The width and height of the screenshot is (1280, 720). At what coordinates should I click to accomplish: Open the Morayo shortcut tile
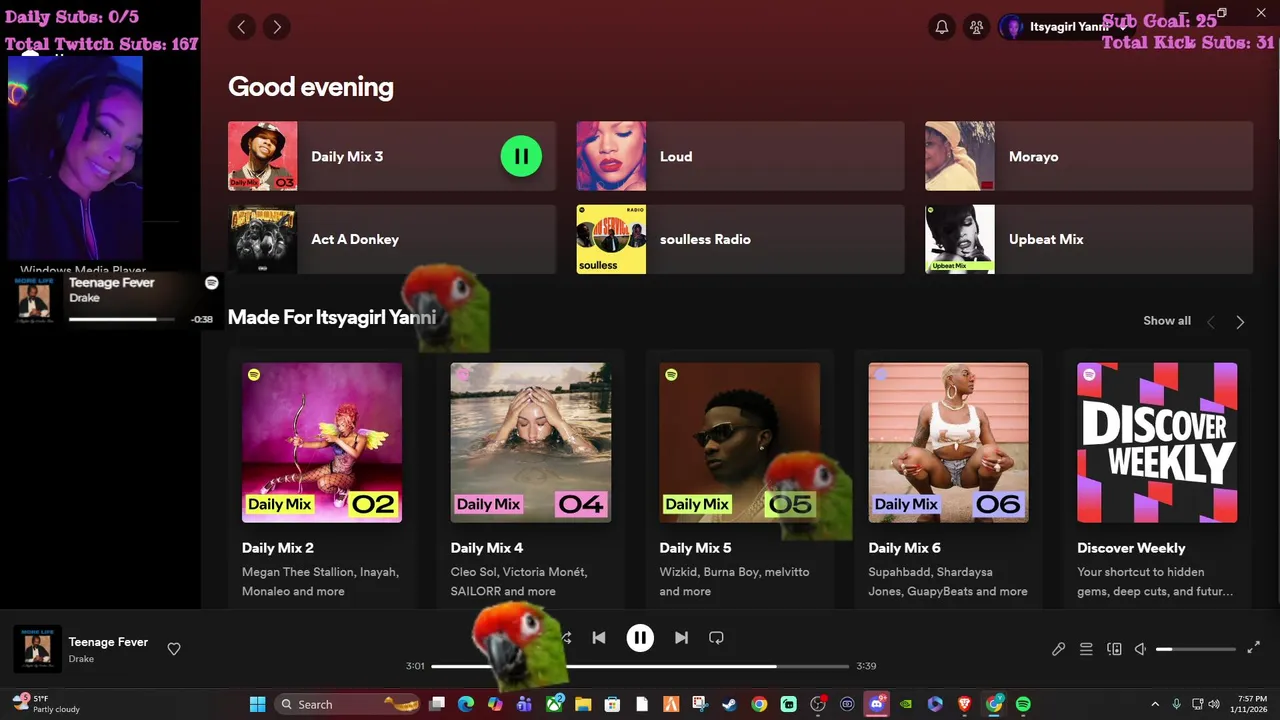click(x=1089, y=156)
